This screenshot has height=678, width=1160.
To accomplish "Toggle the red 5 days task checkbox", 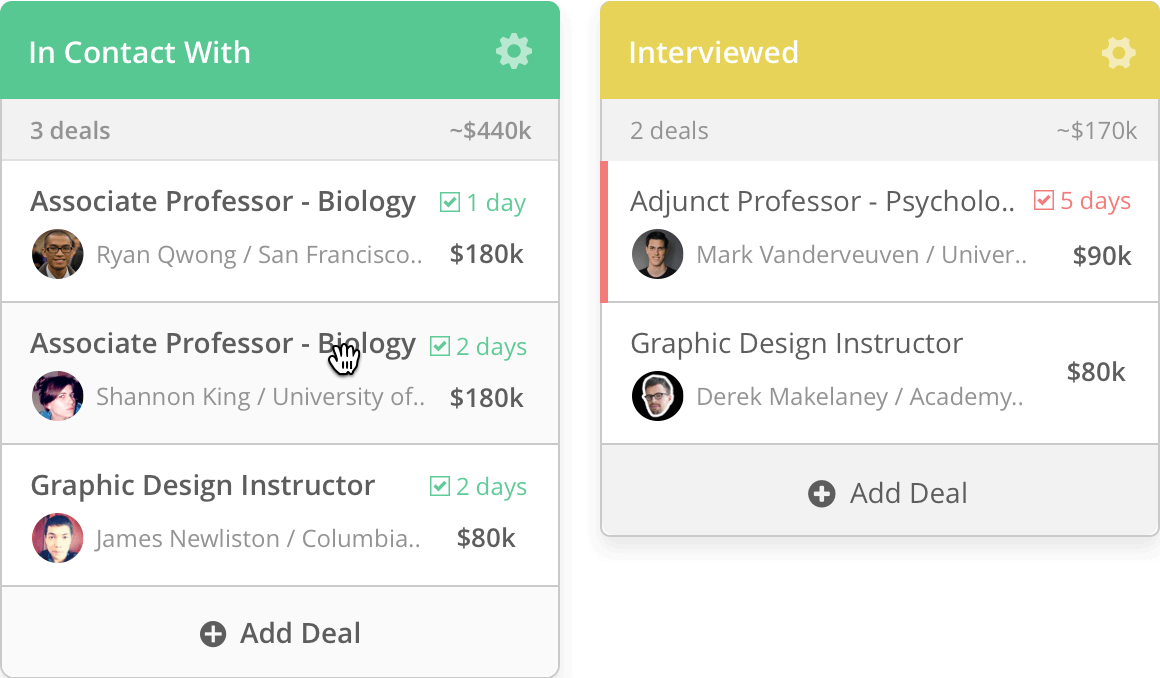I will (1043, 200).
